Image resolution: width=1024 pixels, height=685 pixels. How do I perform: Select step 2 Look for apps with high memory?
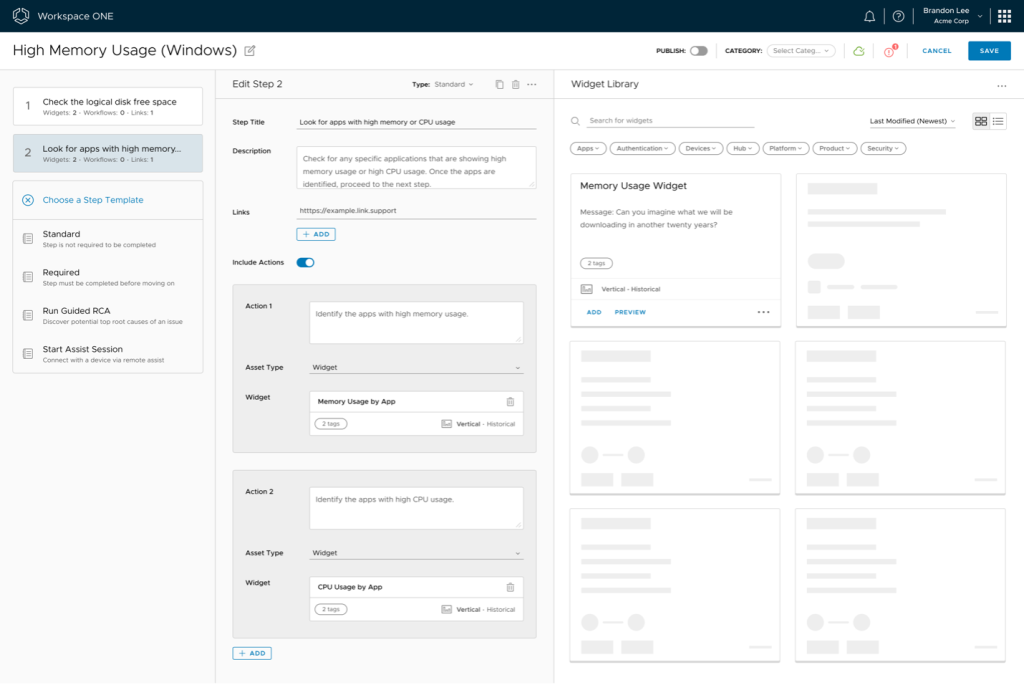point(108,153)
